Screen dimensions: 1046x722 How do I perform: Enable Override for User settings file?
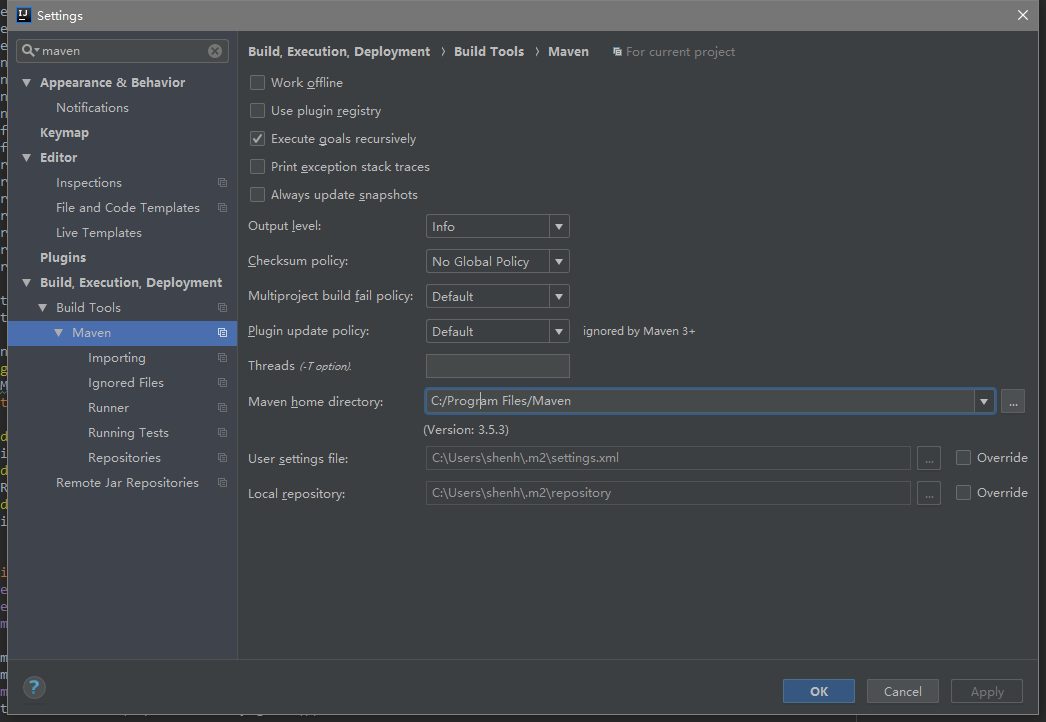coord(963,458)
